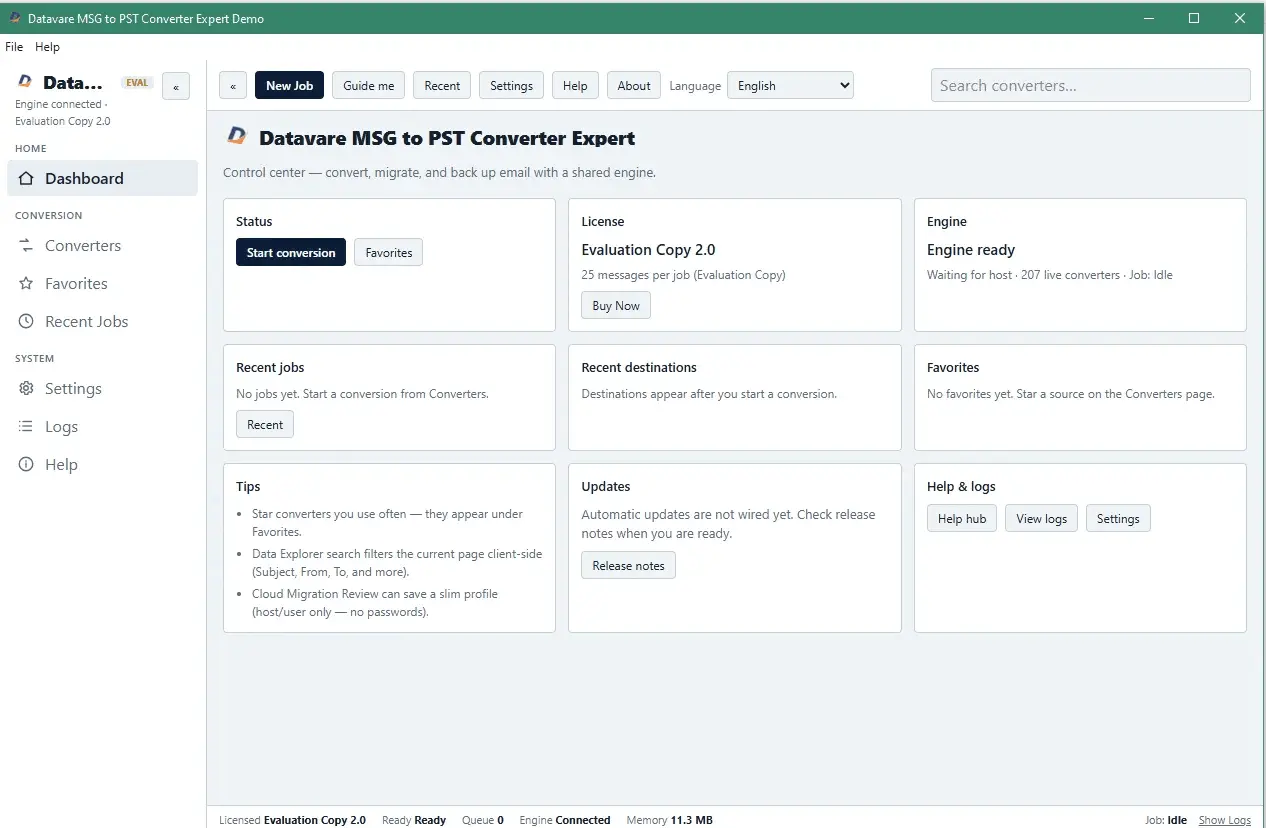Open Release notes in the Updates card
The image size is (1266, 828).
pyautogui.click(x=628, y=565)
